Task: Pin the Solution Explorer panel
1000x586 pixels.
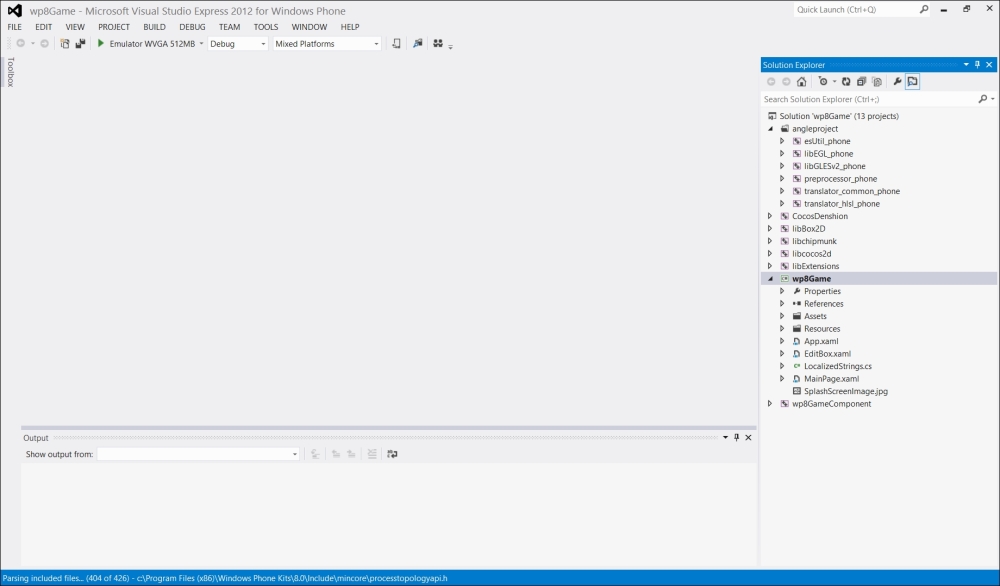Action: pos(977,64)
